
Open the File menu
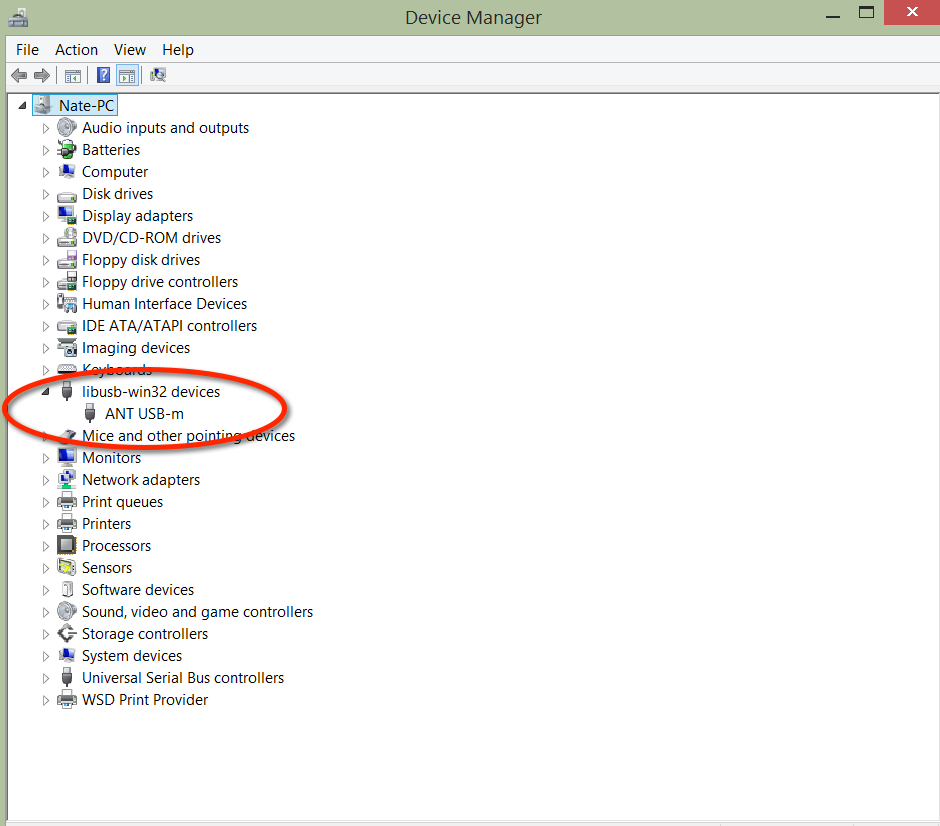[x=27, y=50]
